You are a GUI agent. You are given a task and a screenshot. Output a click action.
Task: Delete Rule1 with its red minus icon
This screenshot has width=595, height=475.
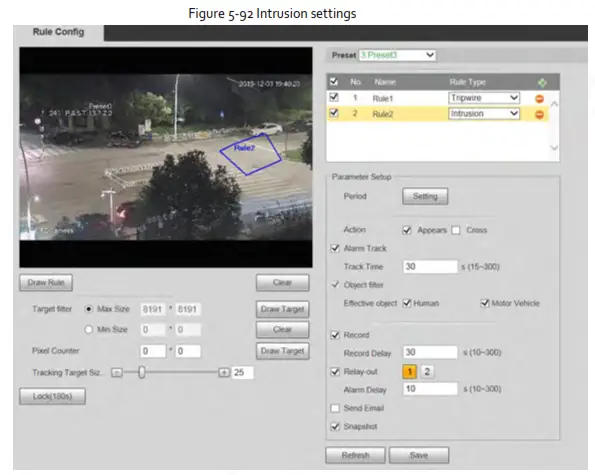pos(539,99)
